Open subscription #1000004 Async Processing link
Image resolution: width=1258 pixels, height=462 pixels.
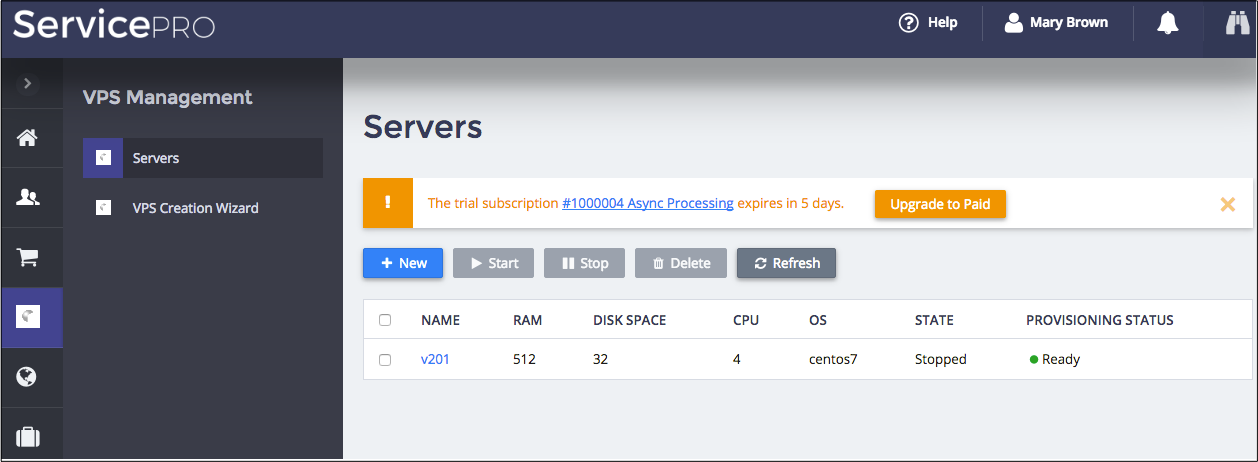[x=647, y=203]
